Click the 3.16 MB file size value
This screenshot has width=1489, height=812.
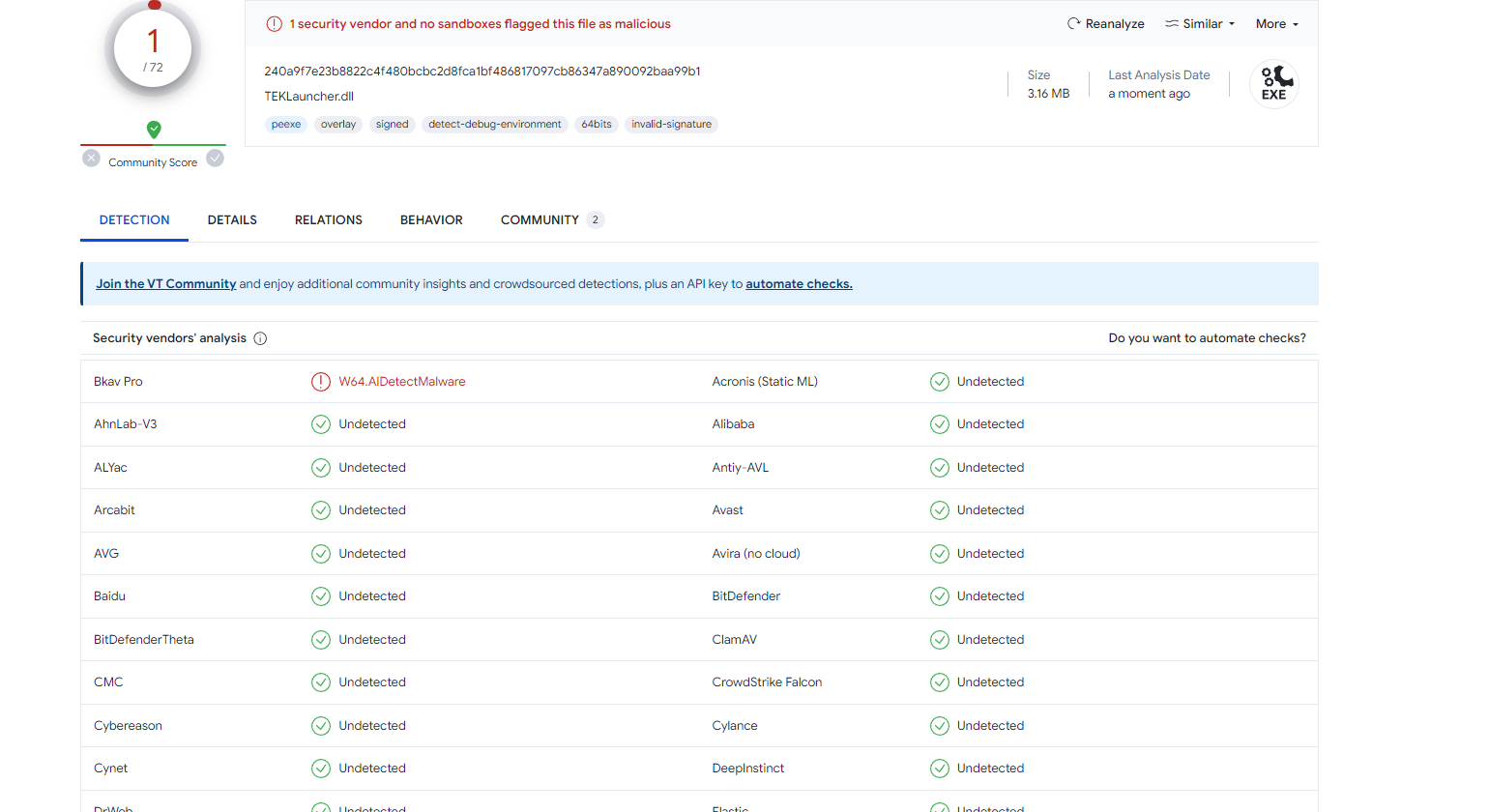1048,94
